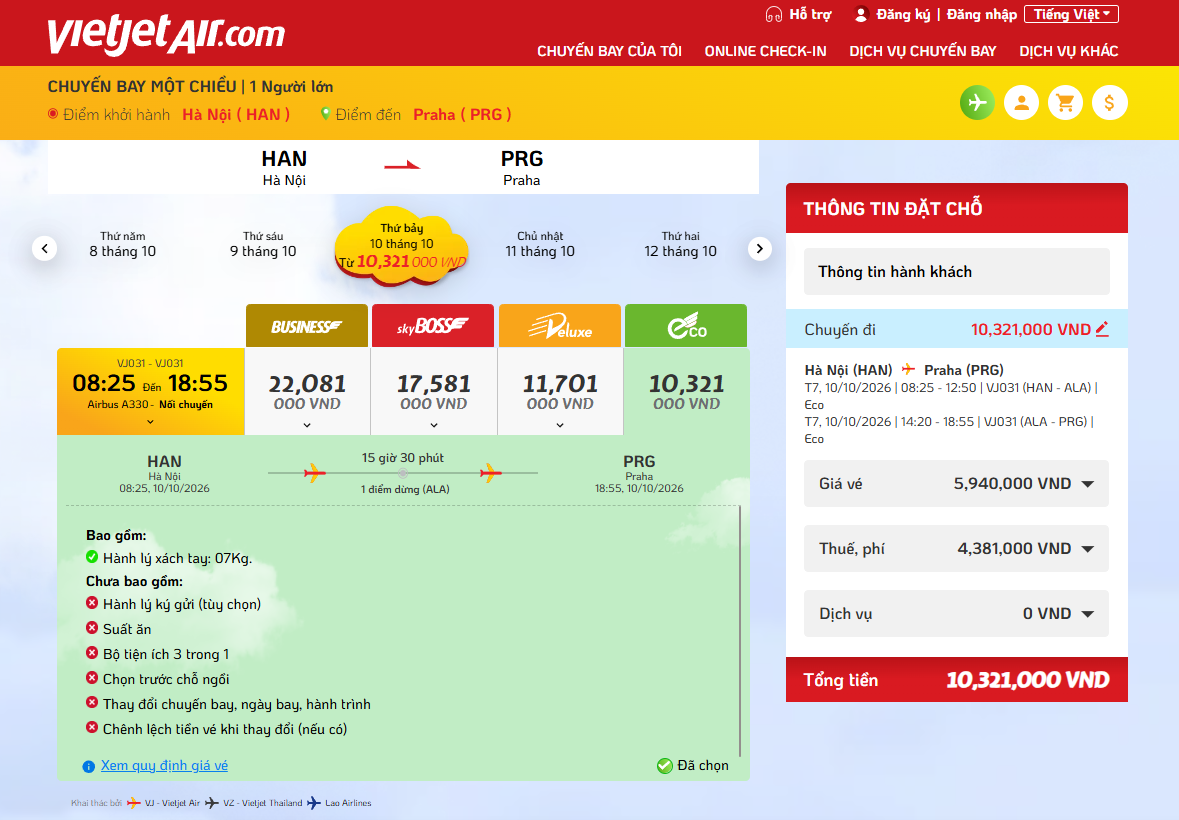The width and height of the screenshot is (1179, 820).
Task: Click the Vietjet Air.com logo
Action: pos(166,35)
